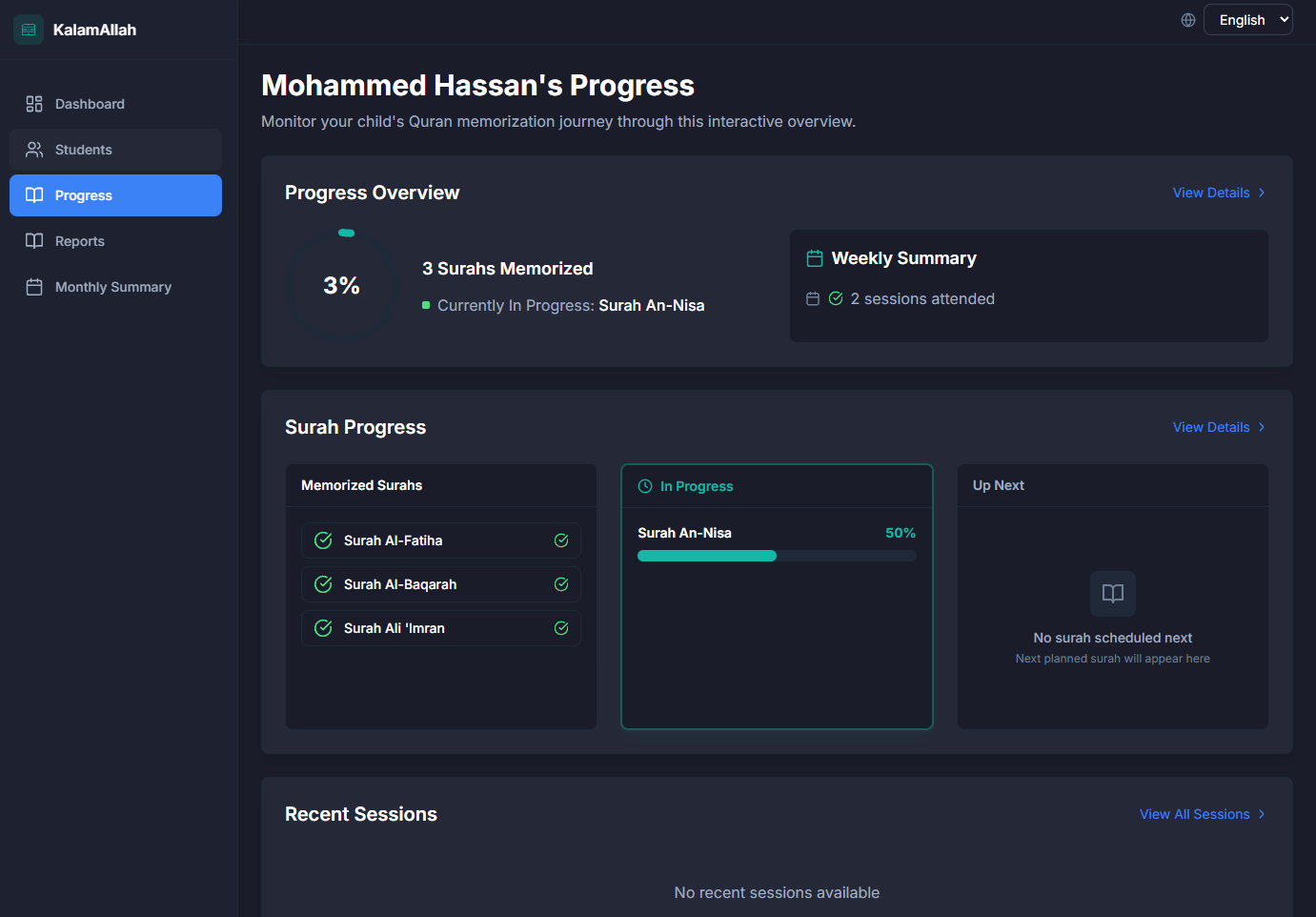Click the Weekly Summary calendar icon
The height and width of the screenshot is (917, 1316).
[814, 258]
